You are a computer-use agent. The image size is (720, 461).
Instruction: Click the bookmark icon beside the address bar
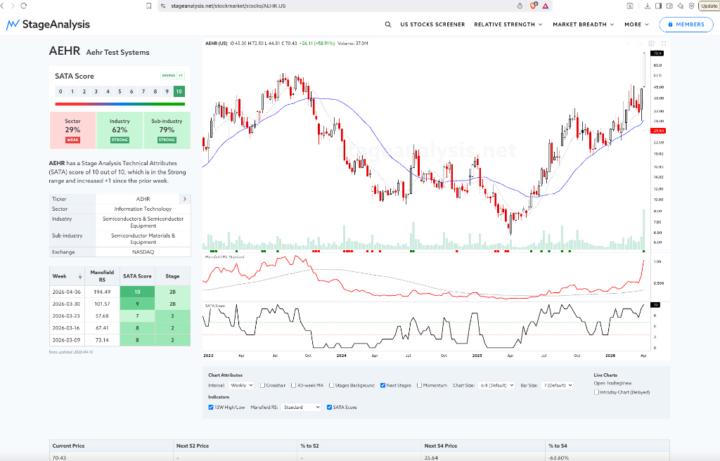point(149,6)
